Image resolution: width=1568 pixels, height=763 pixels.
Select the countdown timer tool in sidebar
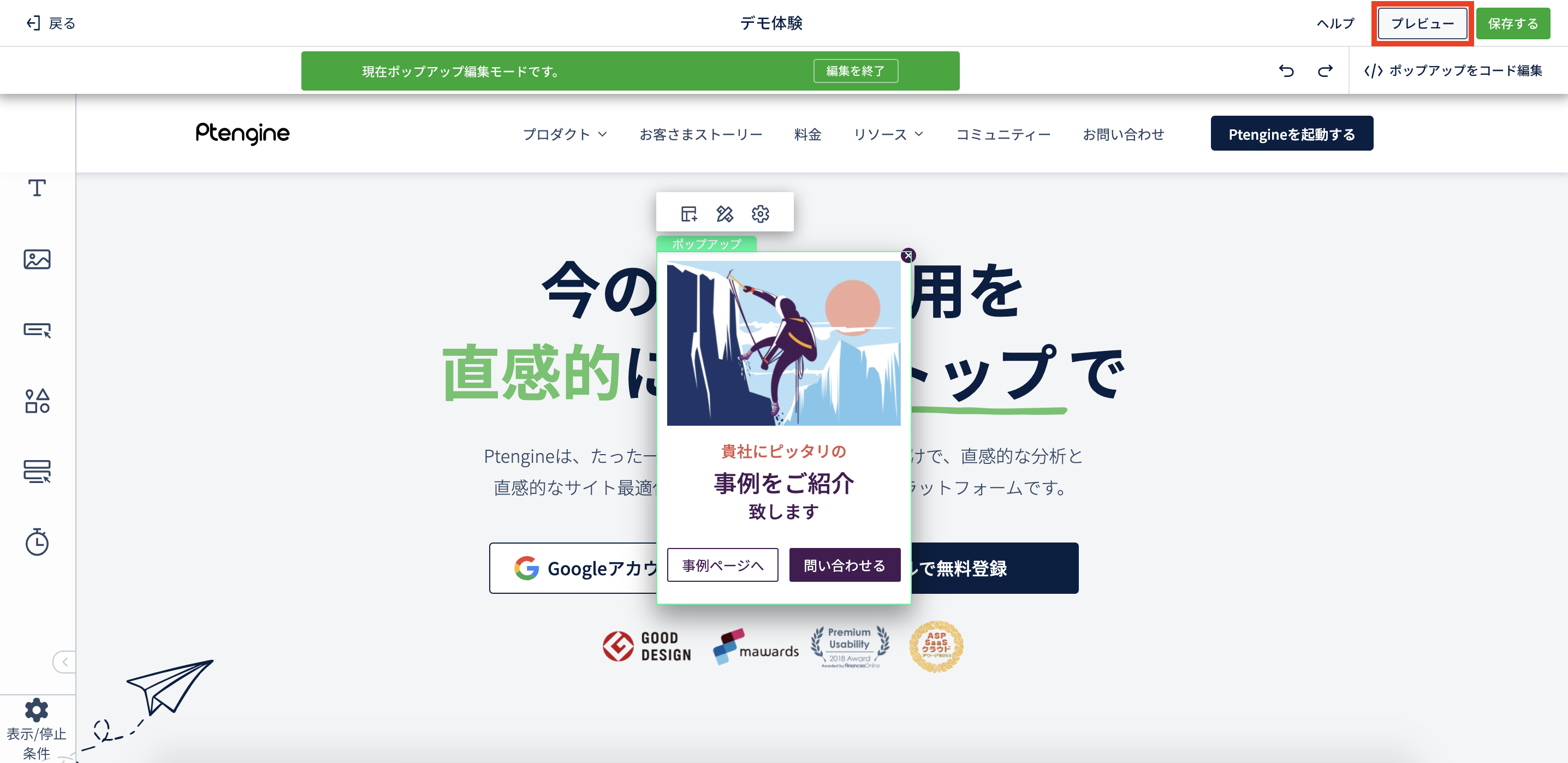coord(37,541)
